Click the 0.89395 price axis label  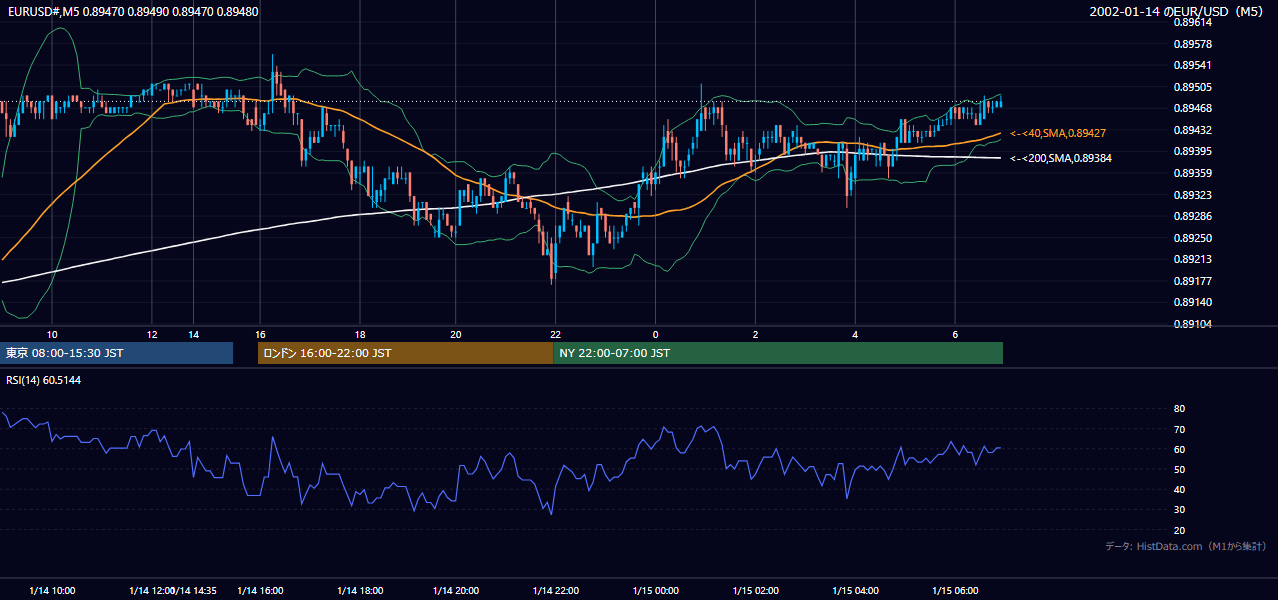(x=1192, y=151)
